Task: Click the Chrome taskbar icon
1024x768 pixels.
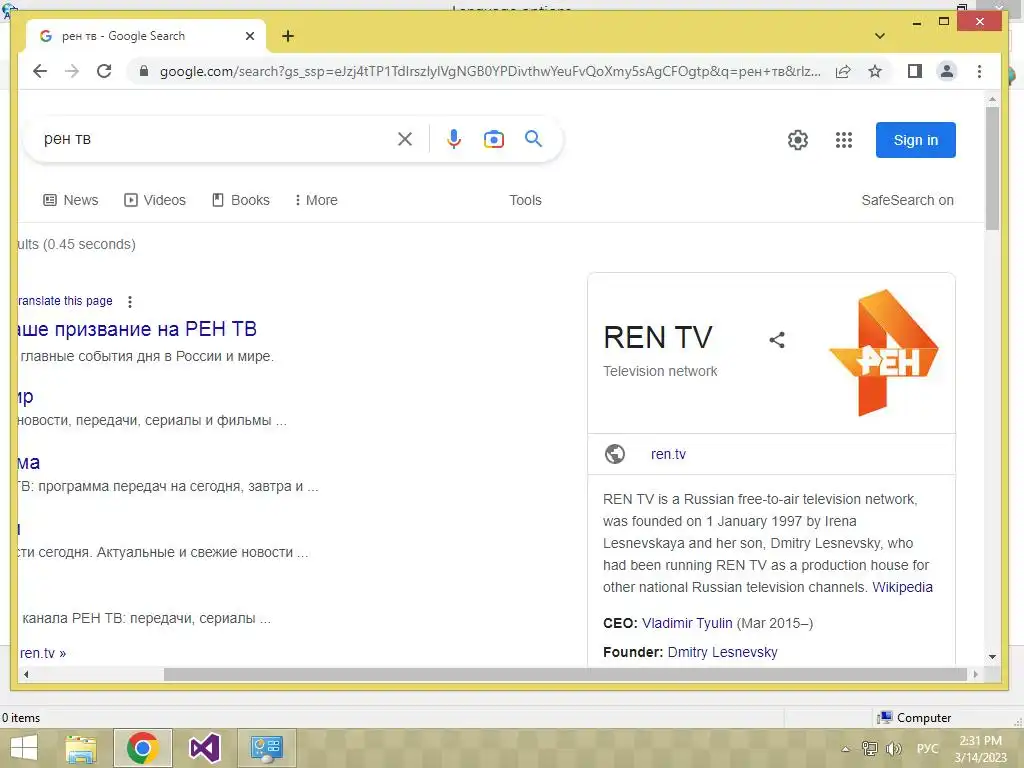Action: [x=142, y=748]
